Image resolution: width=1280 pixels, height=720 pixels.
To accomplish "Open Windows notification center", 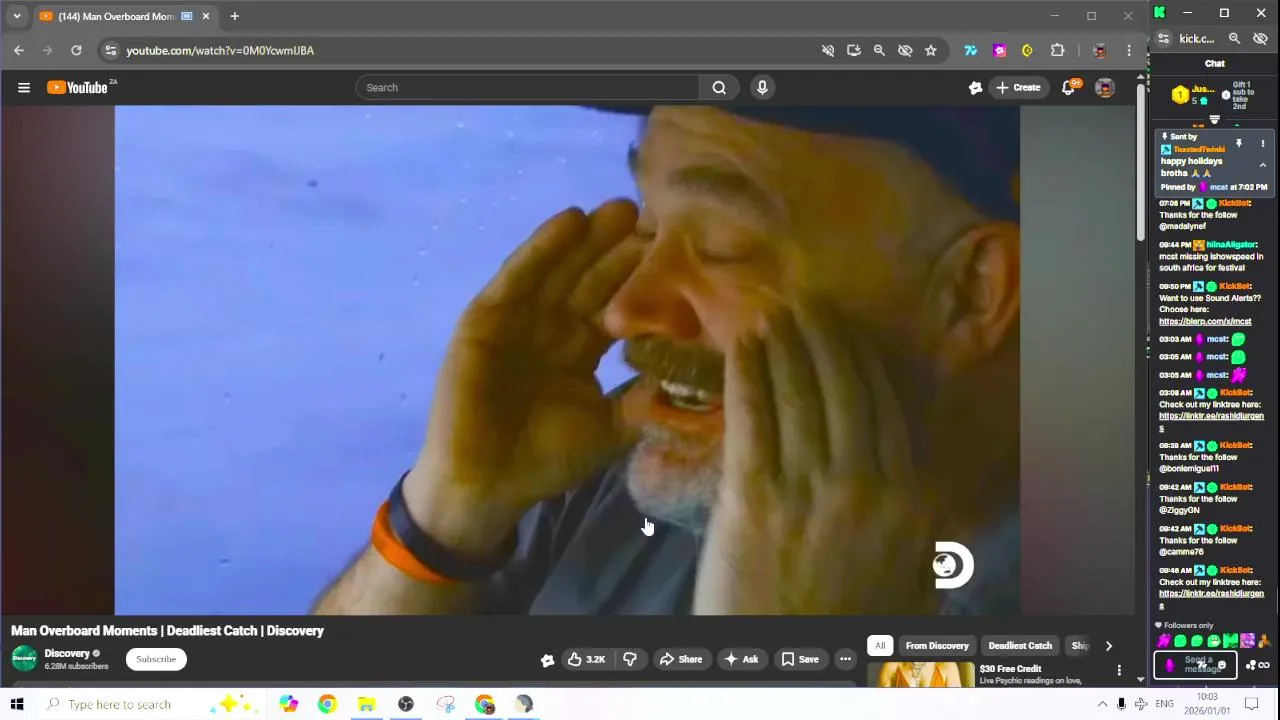I will coord(1251,704).
